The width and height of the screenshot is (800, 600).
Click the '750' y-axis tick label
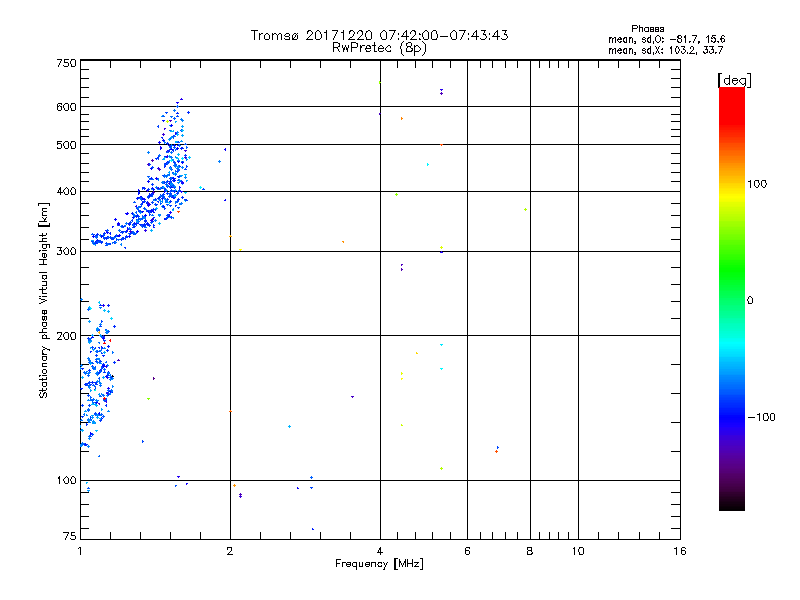[66, 63]
